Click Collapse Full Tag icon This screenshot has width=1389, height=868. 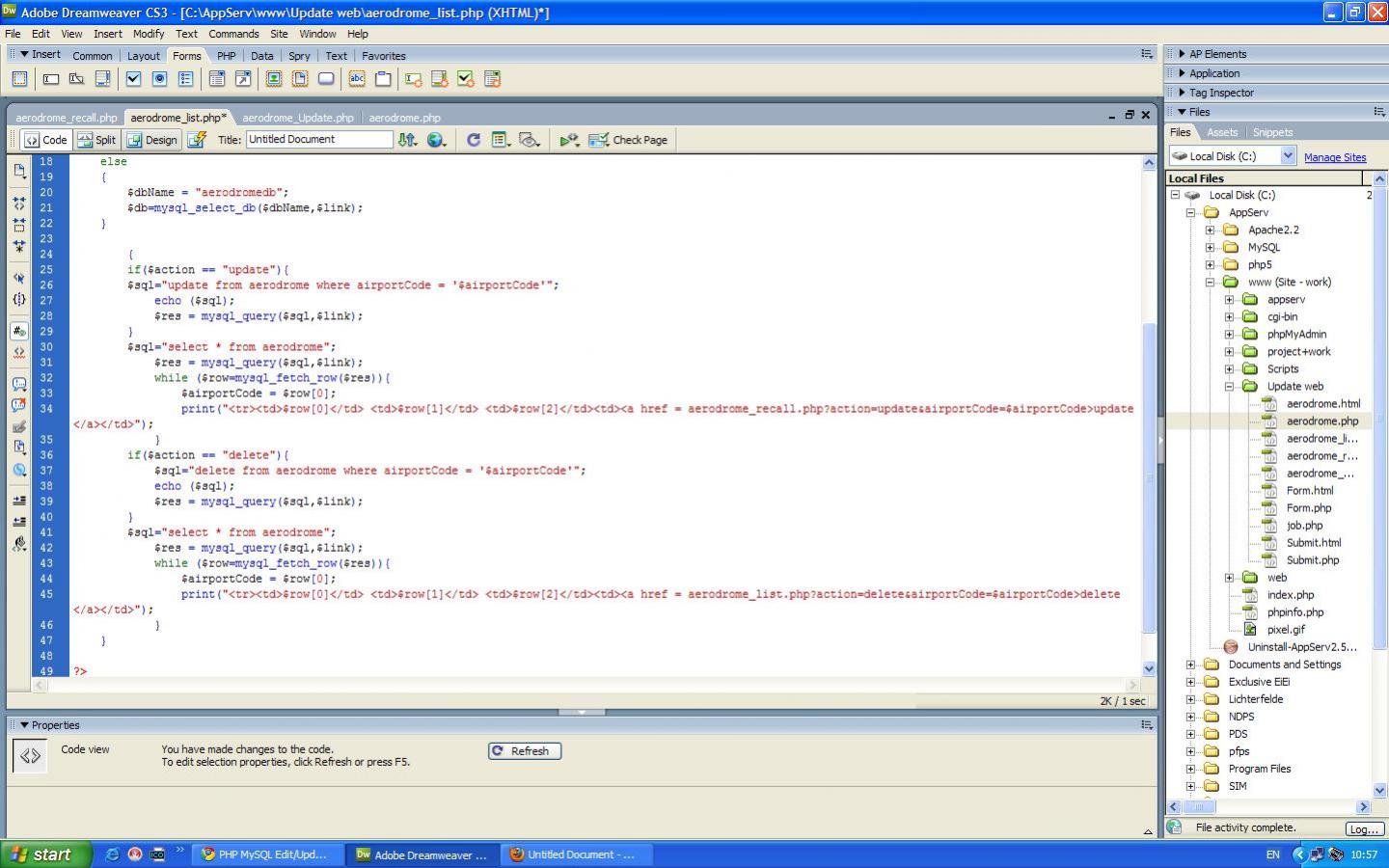19,203
